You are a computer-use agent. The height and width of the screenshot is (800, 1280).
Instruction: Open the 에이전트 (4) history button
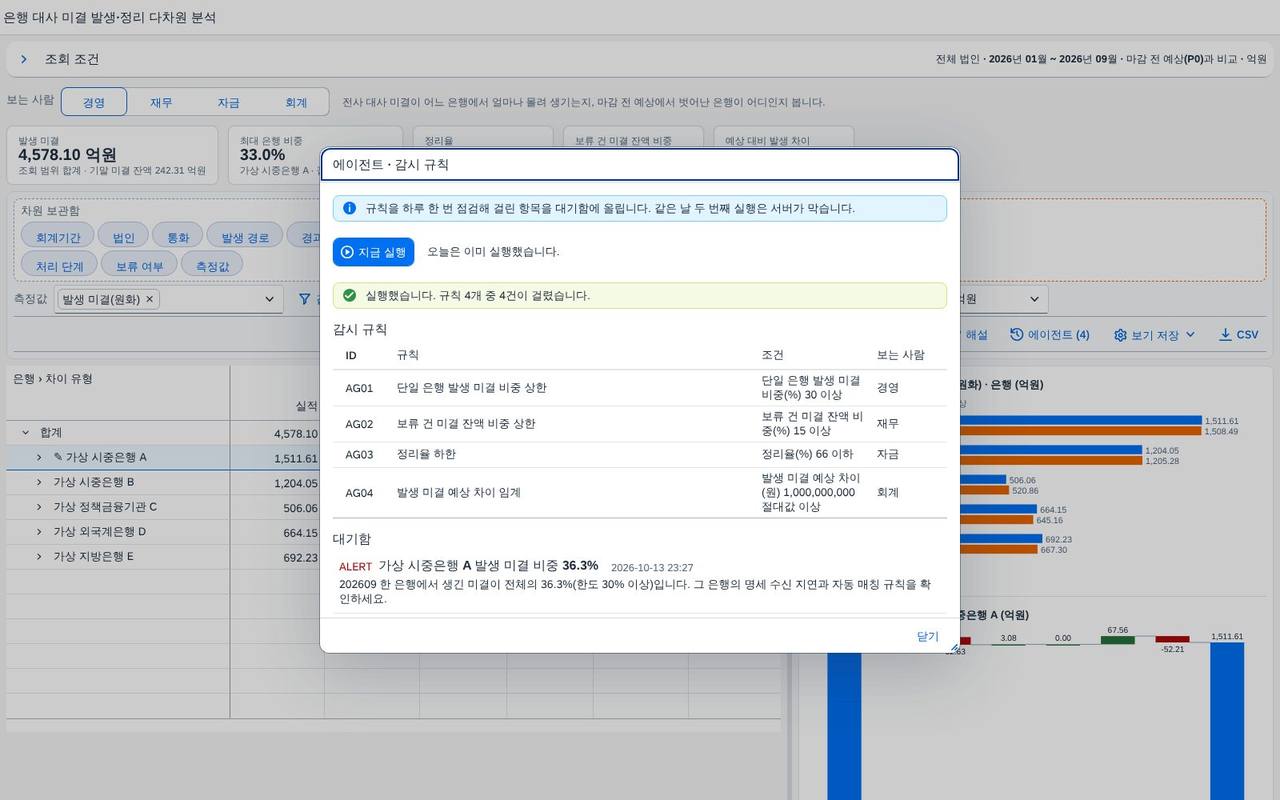(1050, 335)
